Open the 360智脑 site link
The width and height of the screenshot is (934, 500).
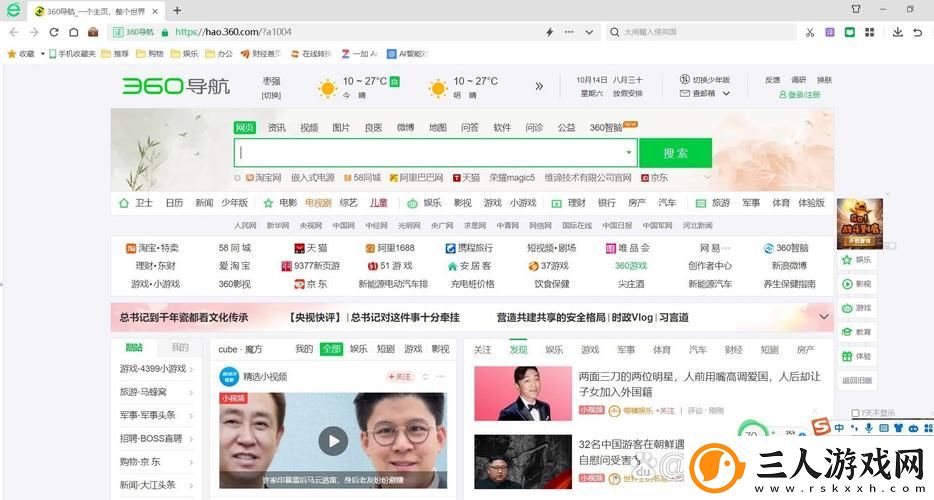click(786, 248)
